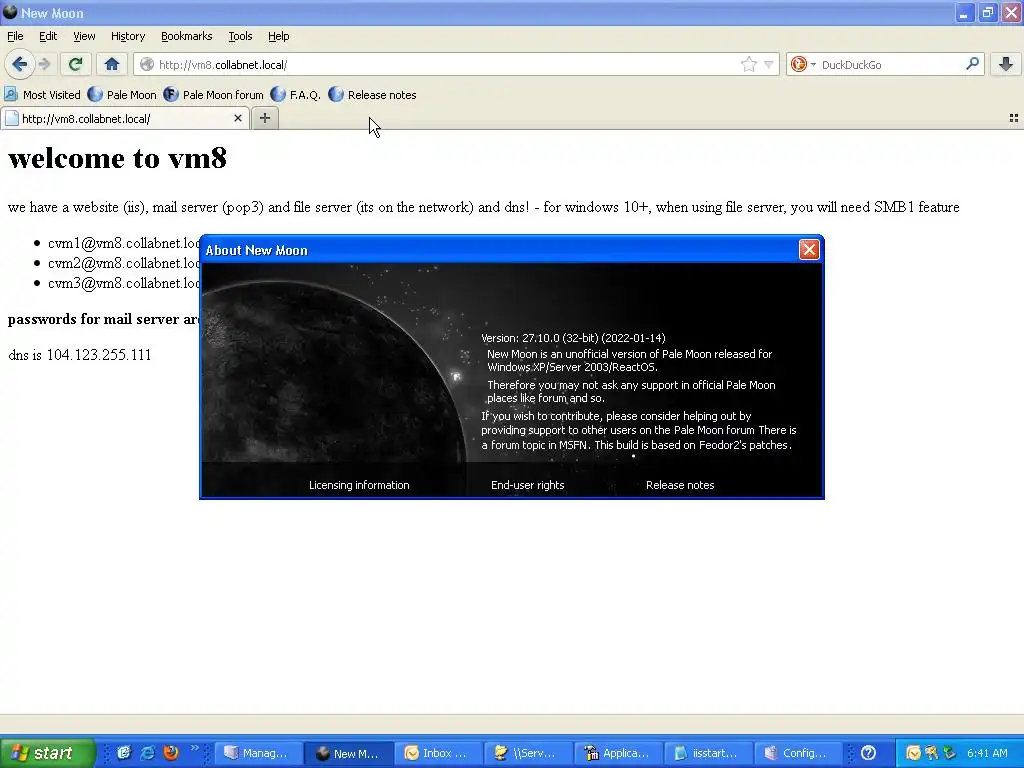Click the dns is 104.123.255.111 text
This screenshot has width=1024, height=768.
(x=80, y=355)
